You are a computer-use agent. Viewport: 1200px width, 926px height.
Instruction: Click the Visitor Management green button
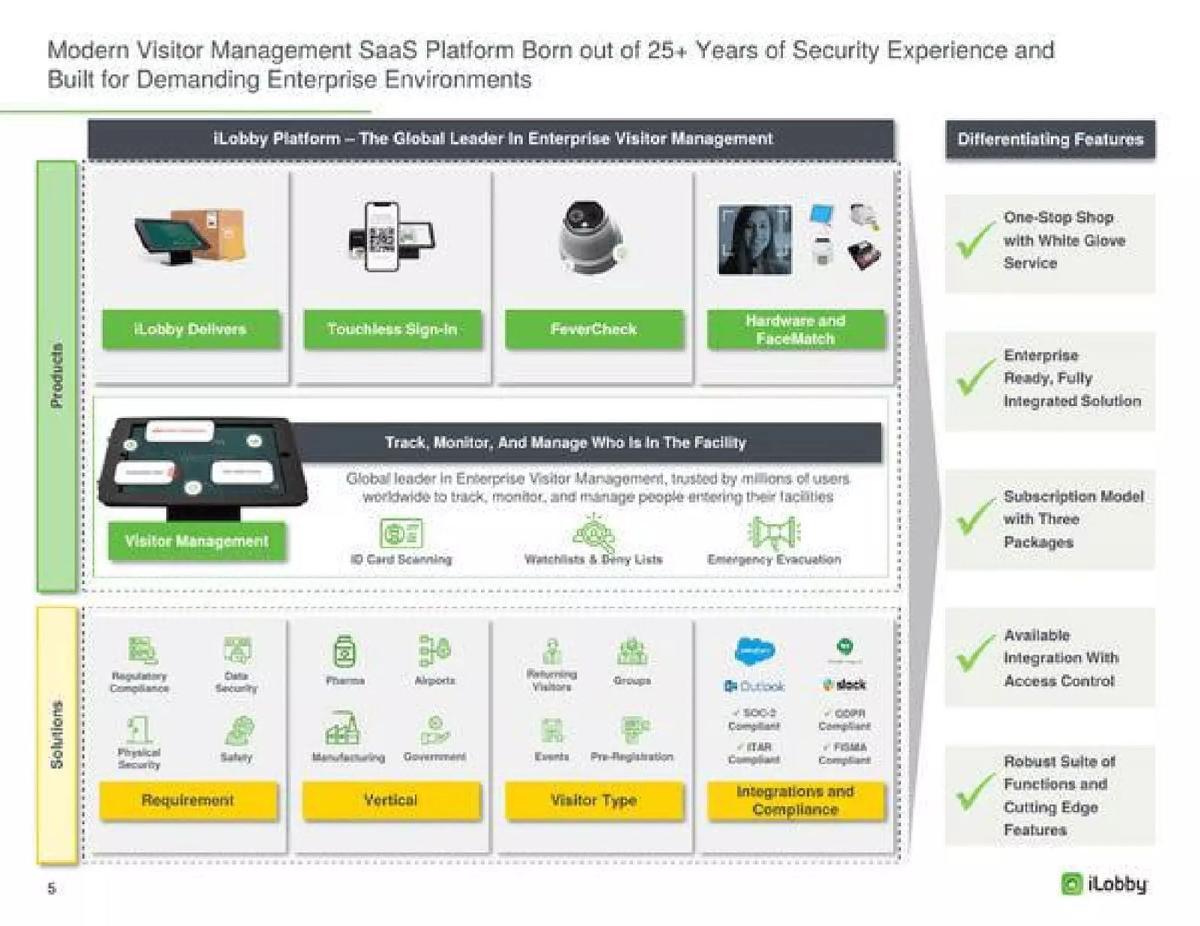(x=196, y=541)
